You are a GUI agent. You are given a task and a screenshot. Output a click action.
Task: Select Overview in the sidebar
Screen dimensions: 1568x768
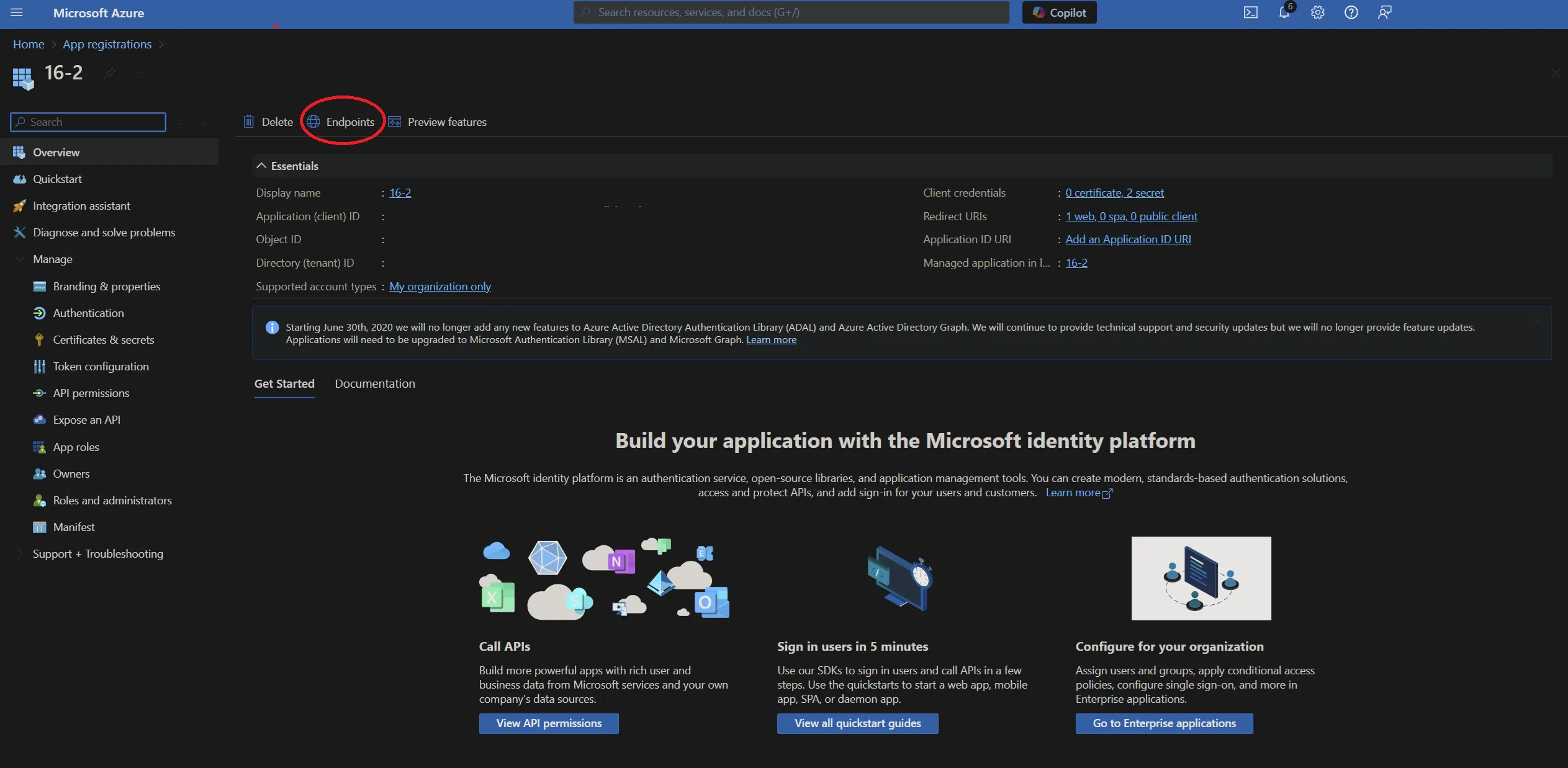point(109,153)
